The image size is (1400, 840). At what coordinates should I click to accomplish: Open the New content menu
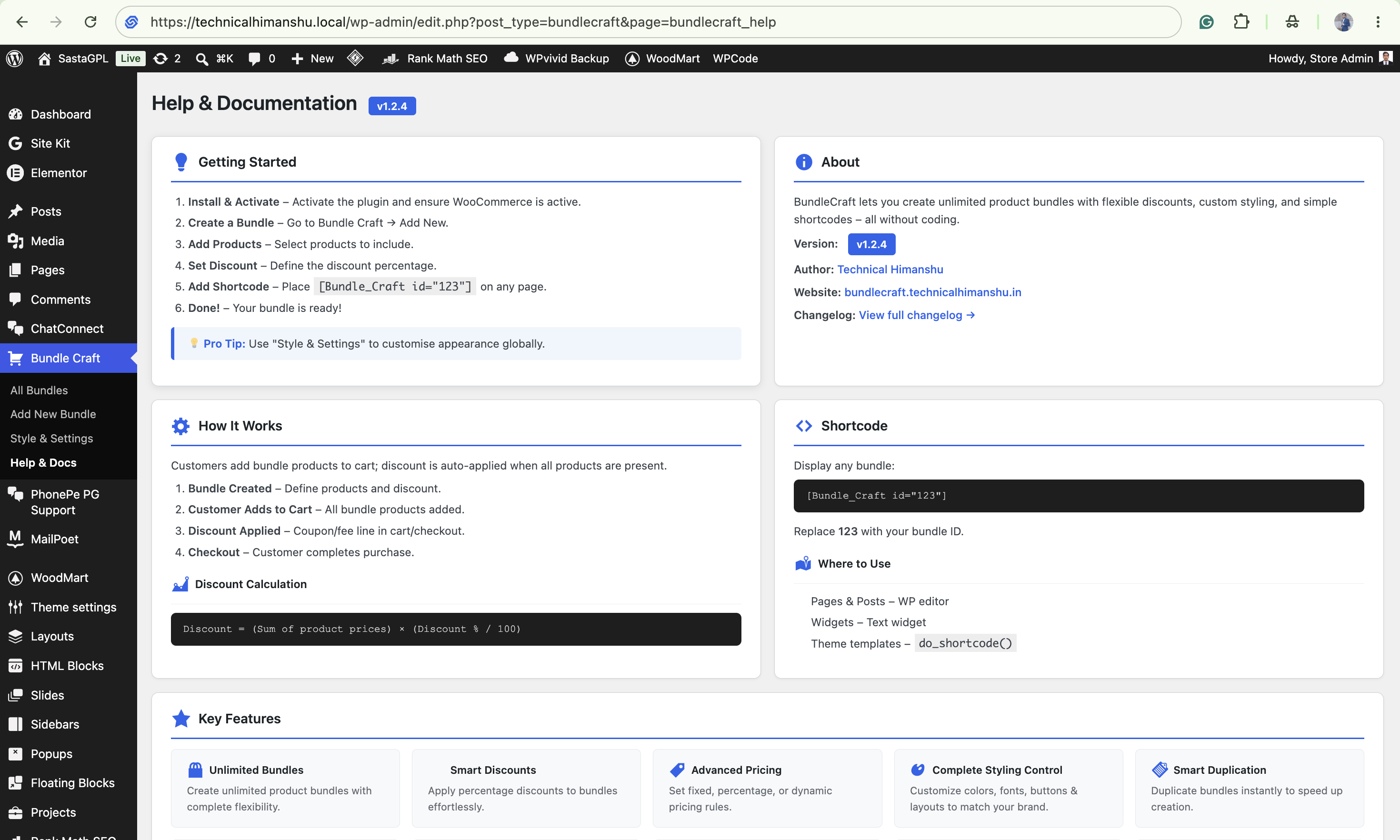pos(312,58)
